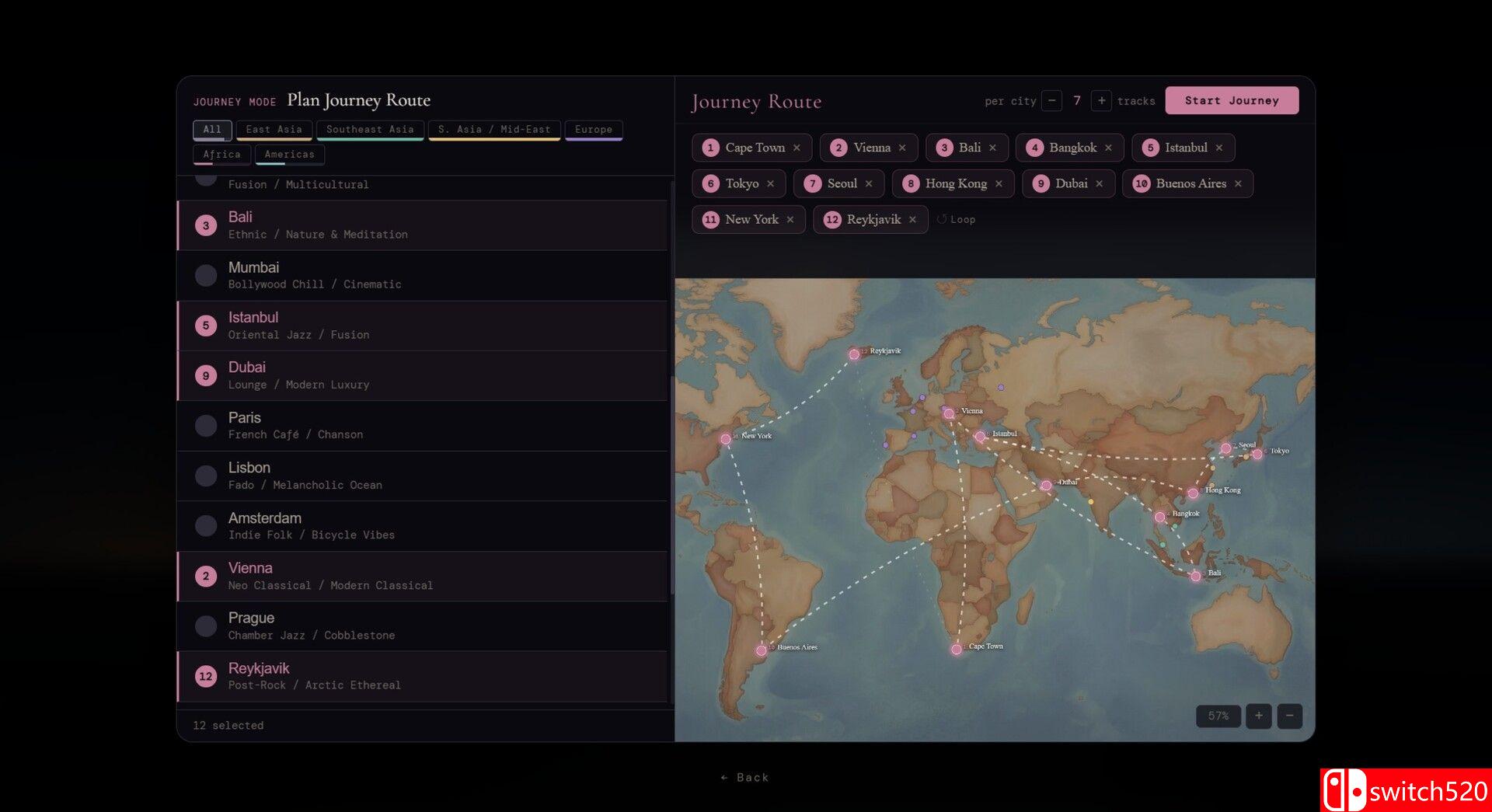The width and height of the screenshot is (1492, 812).
Task: Add Lisbon to the journey
Action: point(423,476)
